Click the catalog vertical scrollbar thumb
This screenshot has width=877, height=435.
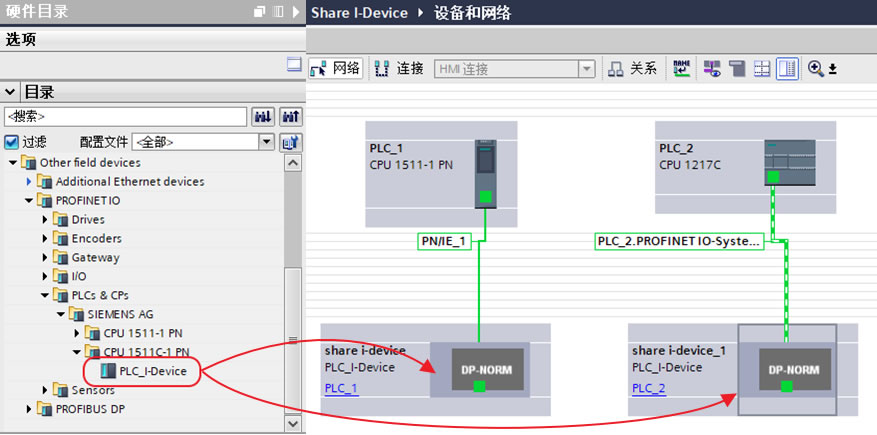pos(293,340)
